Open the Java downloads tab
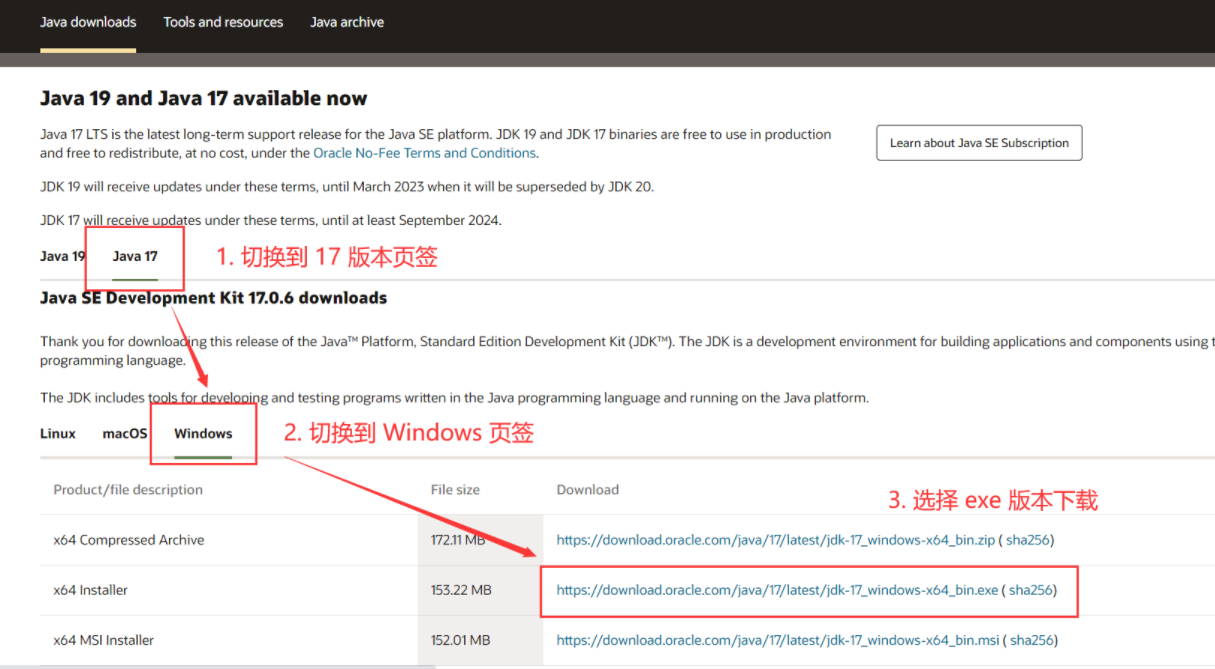 point(88,22)
